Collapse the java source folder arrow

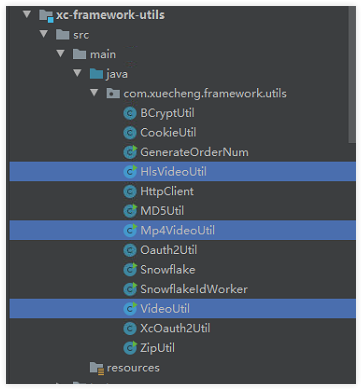[78, 73]
